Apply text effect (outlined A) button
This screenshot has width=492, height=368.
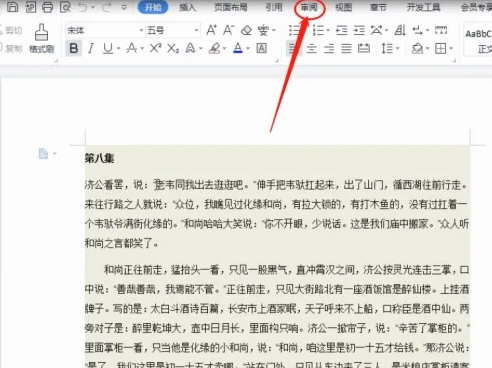click(x=190, y=49)
